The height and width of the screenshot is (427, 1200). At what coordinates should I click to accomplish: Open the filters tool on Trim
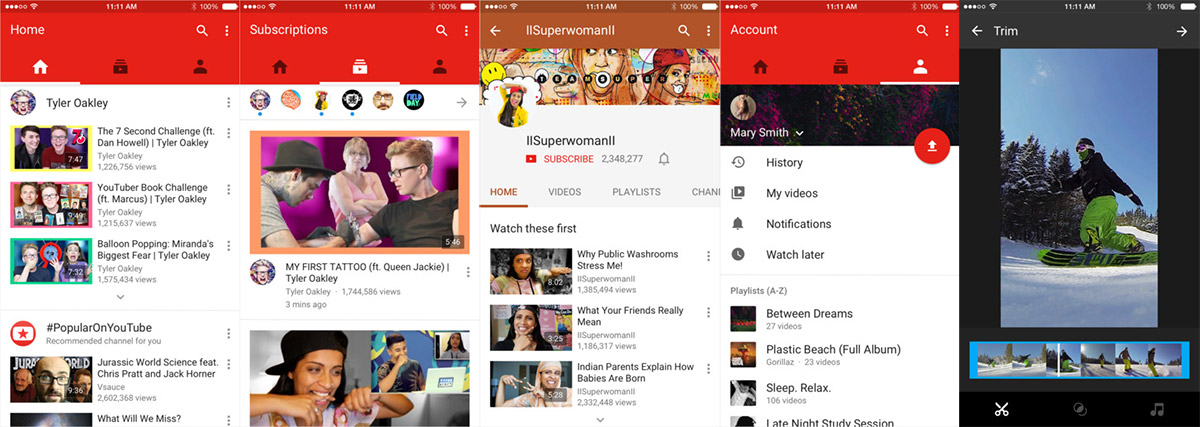tap(1079, 409)
